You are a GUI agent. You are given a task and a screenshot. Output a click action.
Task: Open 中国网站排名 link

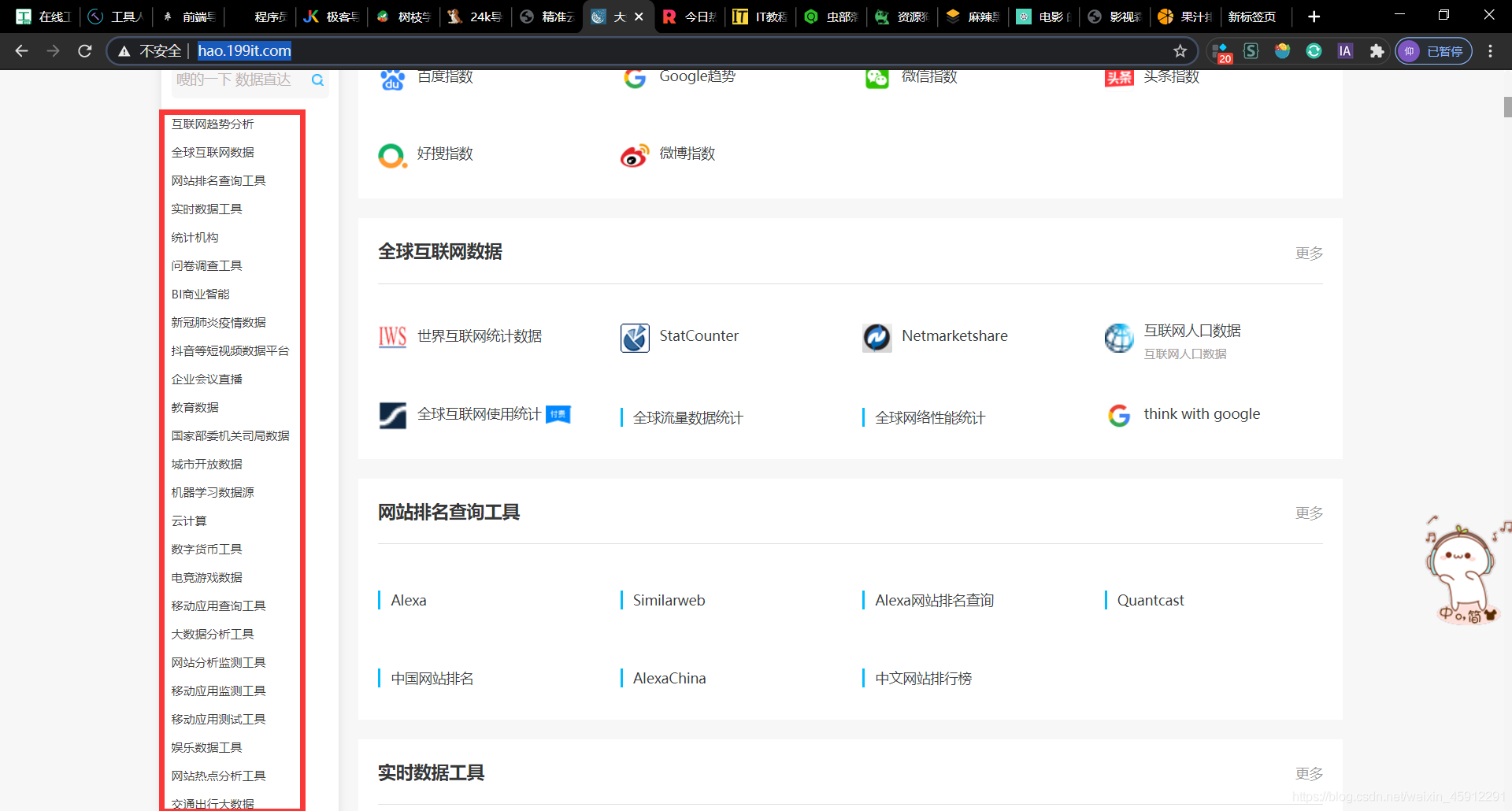coord(432,679)
